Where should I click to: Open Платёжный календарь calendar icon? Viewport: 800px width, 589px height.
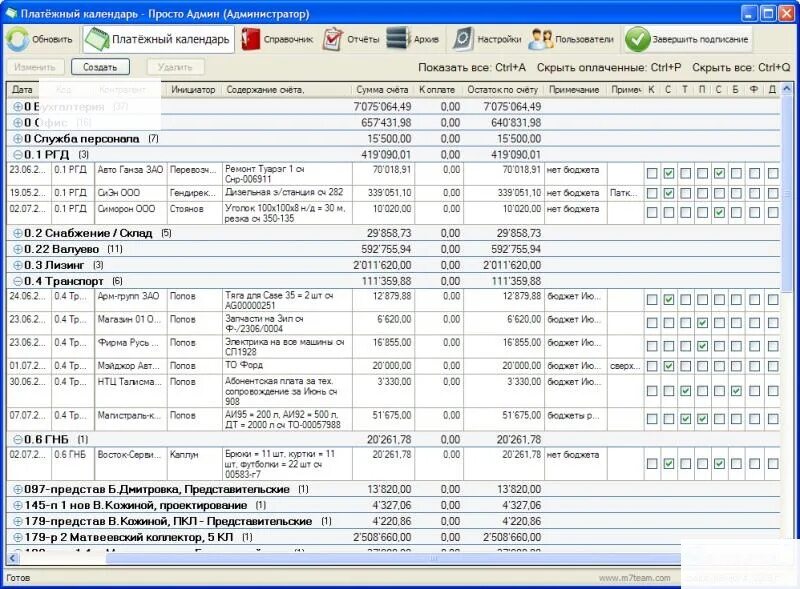pyautogui.click(x=96, y=39)
